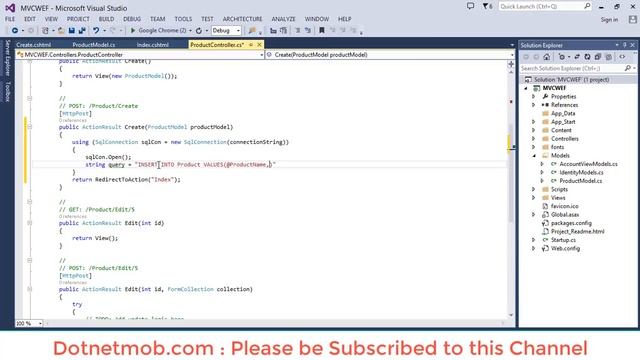Open the ANALYZE menu
640x360 pixels.
(283, 19)
